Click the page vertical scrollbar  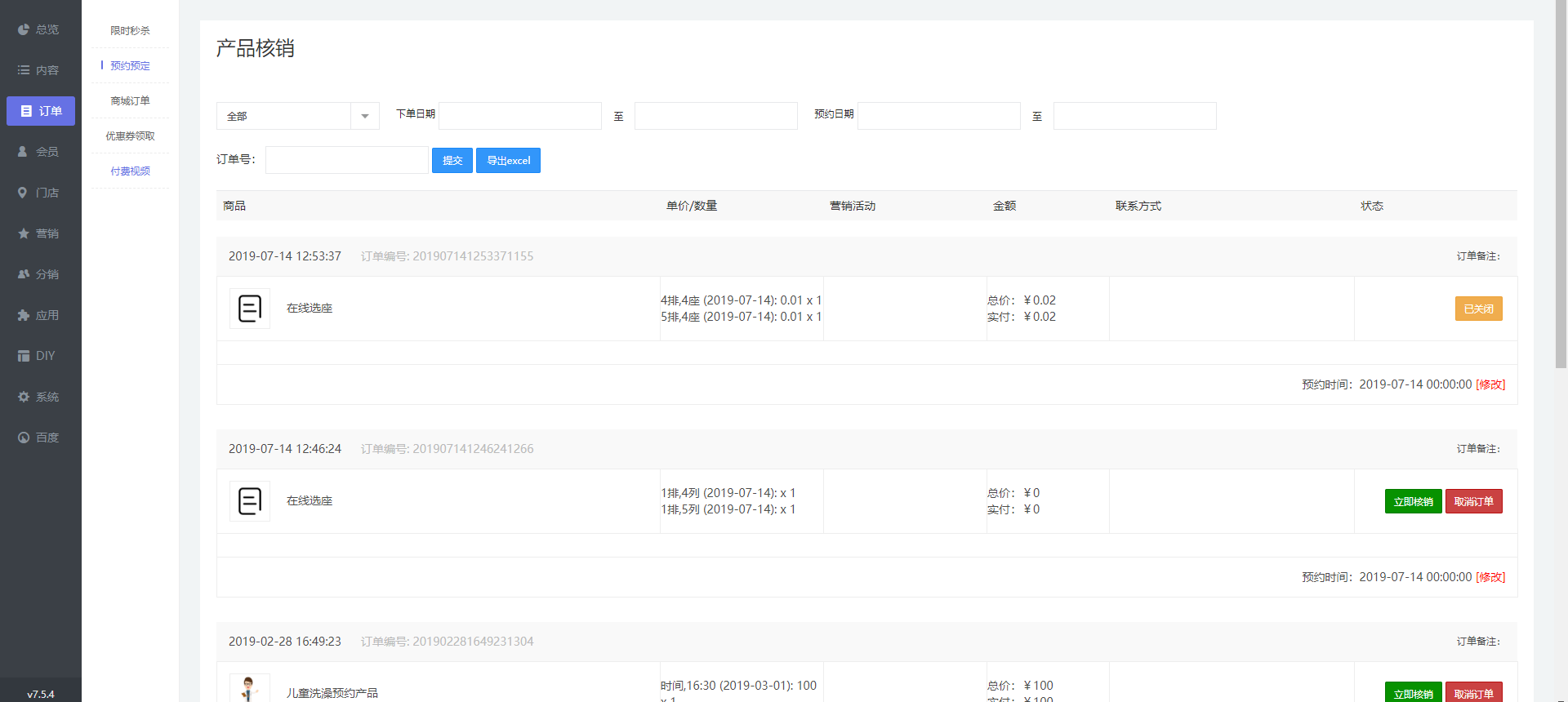(1561, 184)
